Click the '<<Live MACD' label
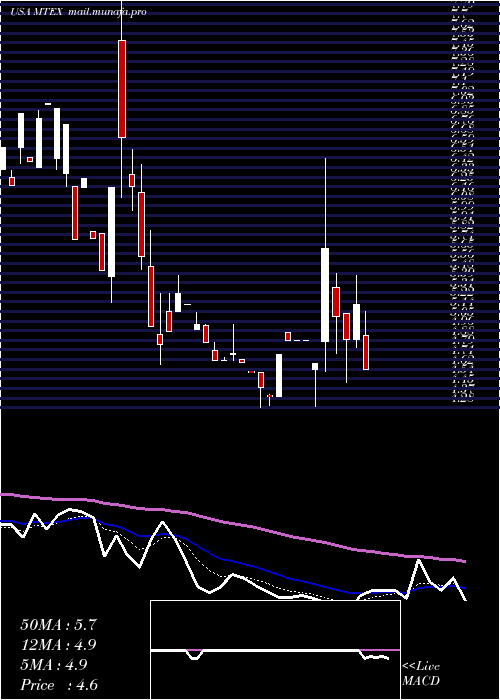 [x=421, y=674]
